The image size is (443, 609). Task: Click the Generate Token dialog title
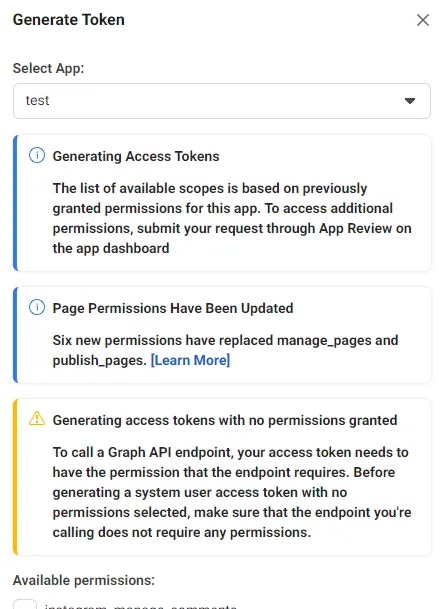click(x=69, y=20)
